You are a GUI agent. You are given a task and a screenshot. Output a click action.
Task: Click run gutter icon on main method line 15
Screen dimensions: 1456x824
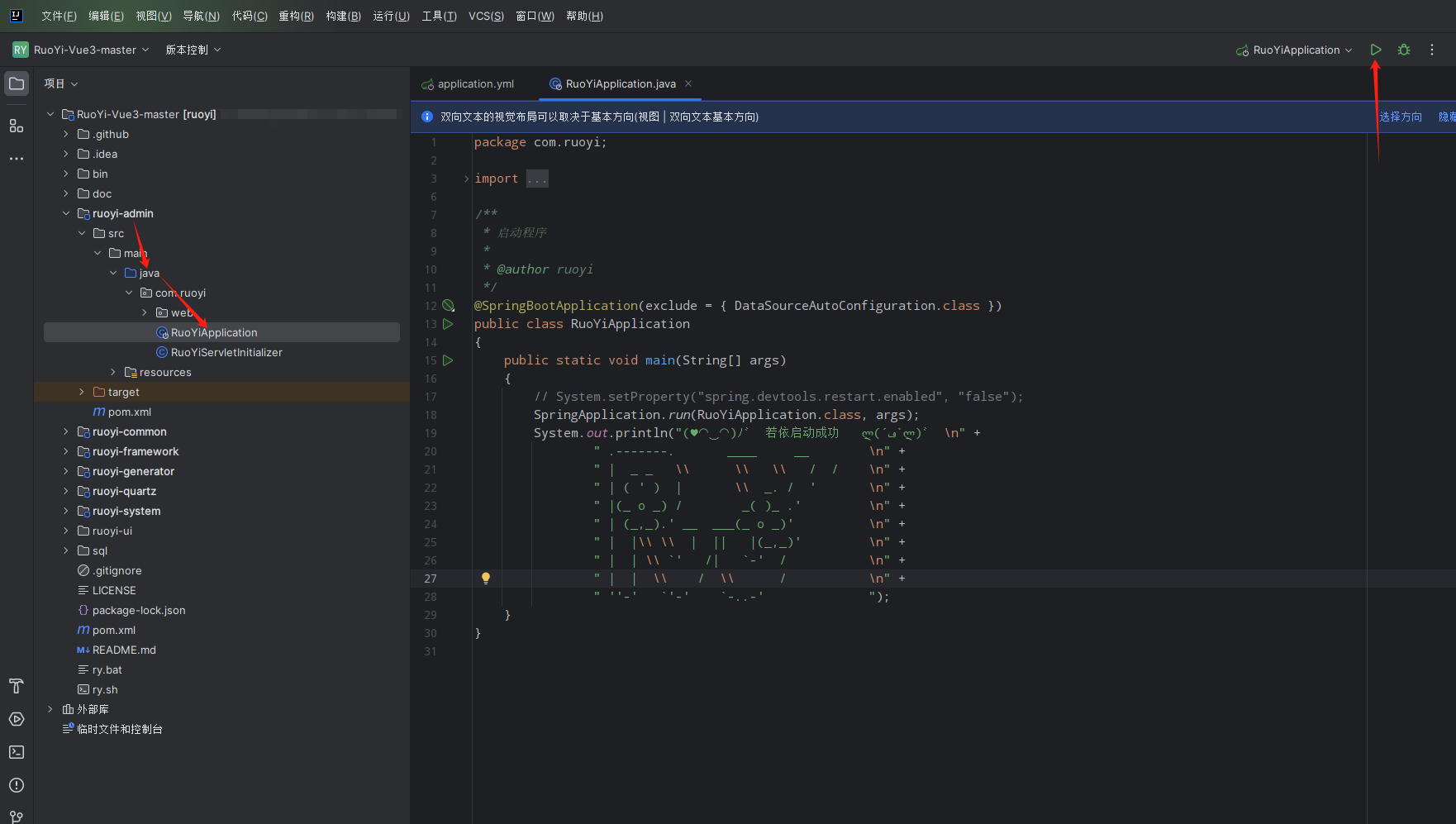[448, 360]
